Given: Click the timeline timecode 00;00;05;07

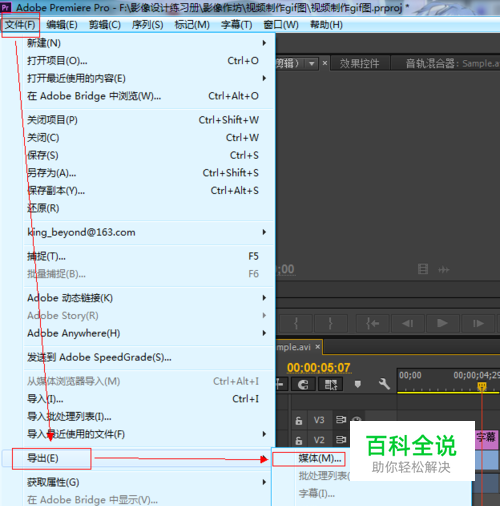Looking at the screenshot, I should click(x=318, y=368).
